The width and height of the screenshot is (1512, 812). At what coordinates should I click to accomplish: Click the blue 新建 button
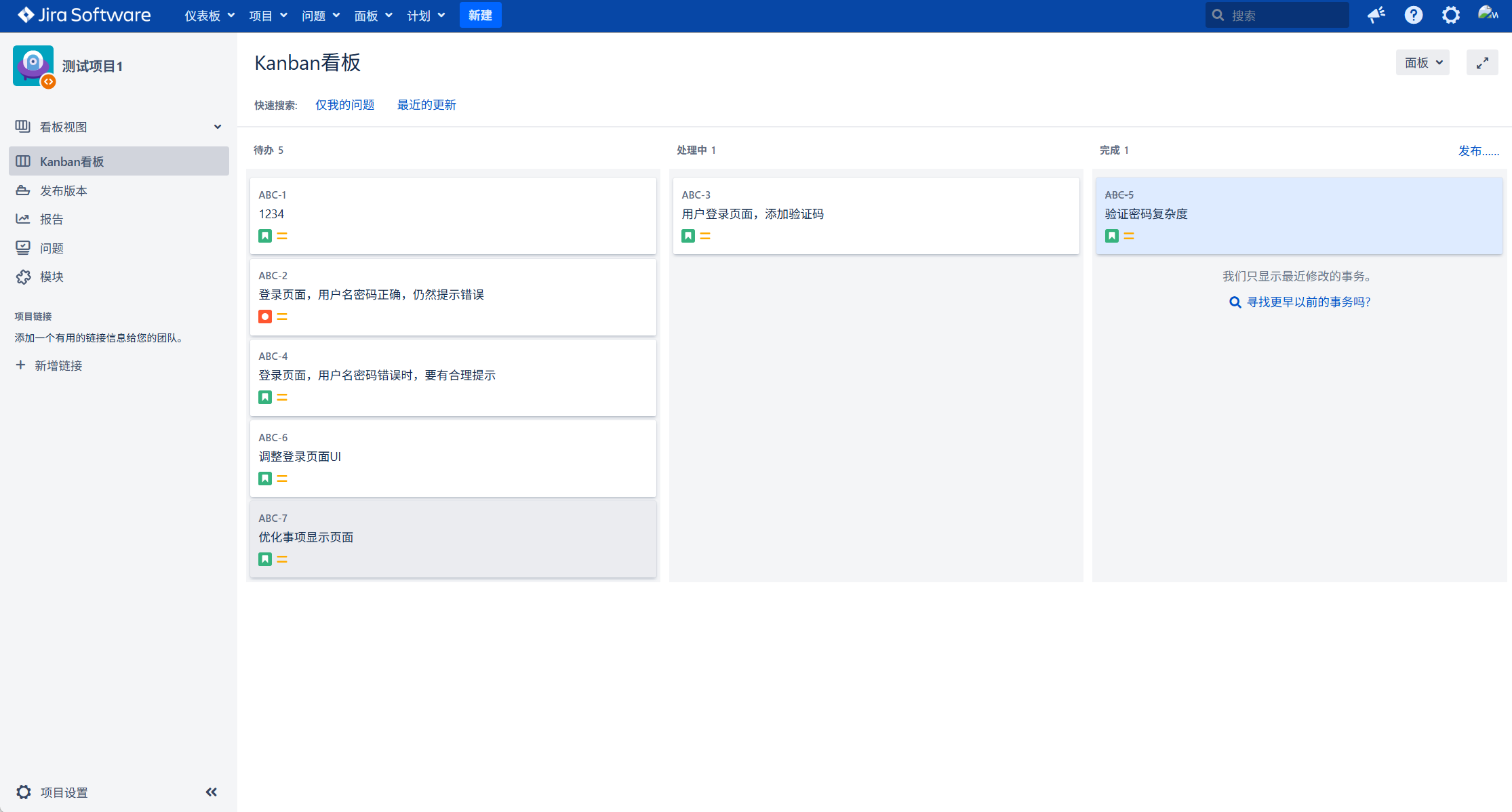point(480,15)
